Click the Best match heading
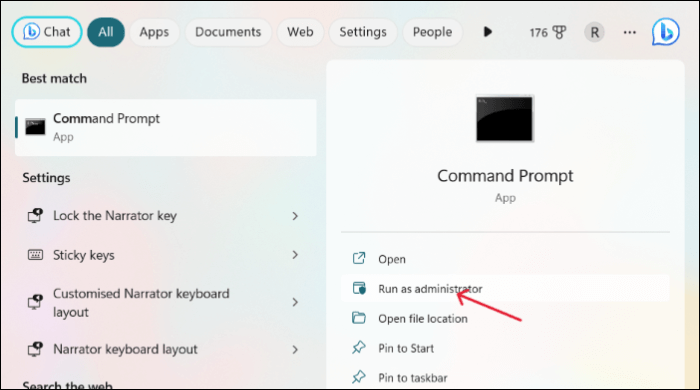The image size is (700, 390). pyautogui.click(x=54, y=79)
